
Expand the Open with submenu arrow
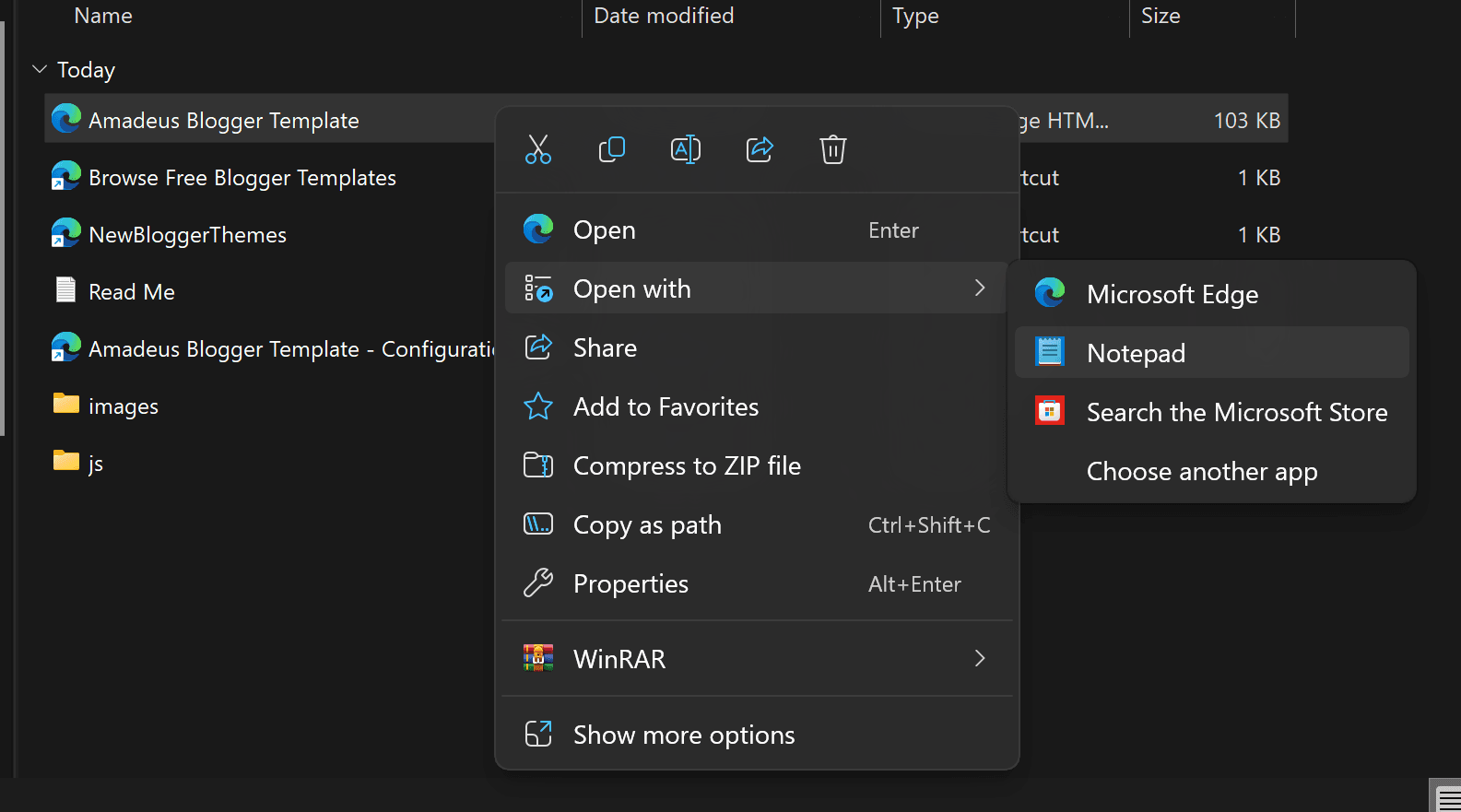[980, 288]
